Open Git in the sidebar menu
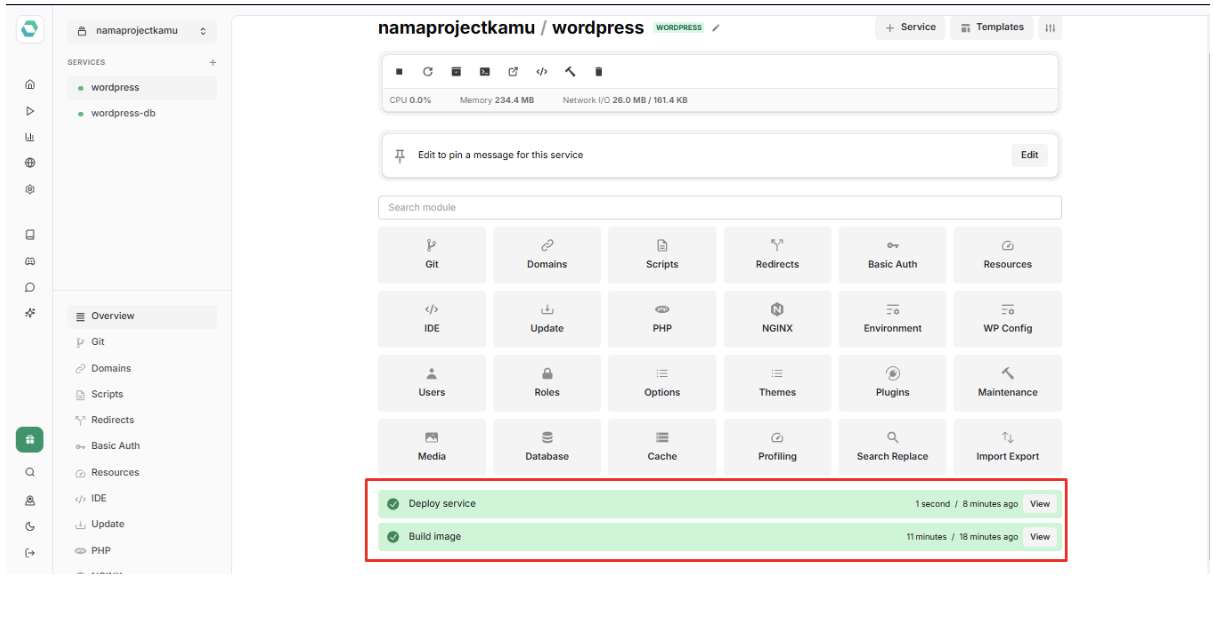Screen dimensions: 1214x638 click(x=142, y=342)
